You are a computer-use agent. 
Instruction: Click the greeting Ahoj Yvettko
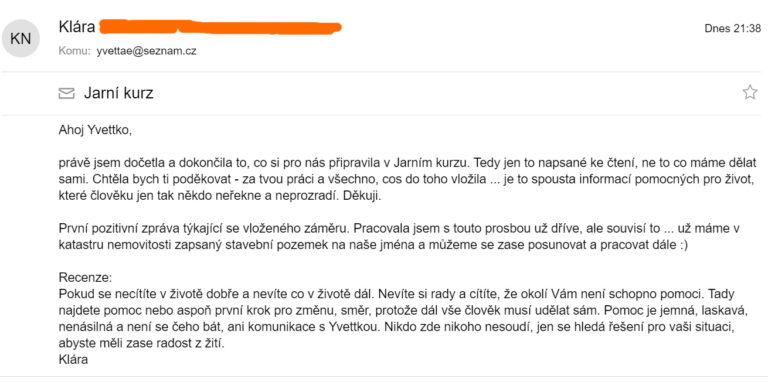pos(96,130)
